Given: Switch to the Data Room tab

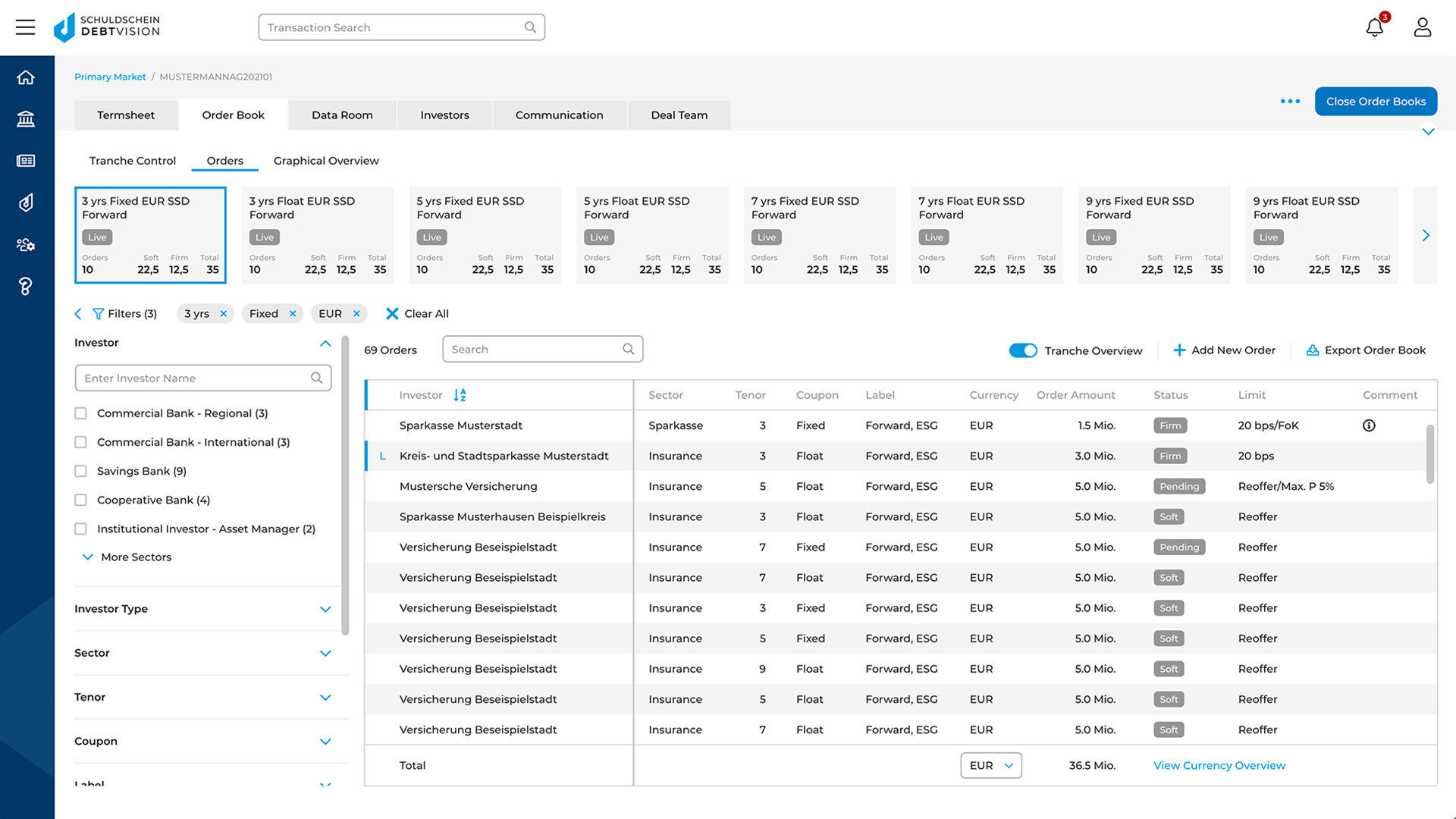Looking at the screenshot, I should click(342, 115).
